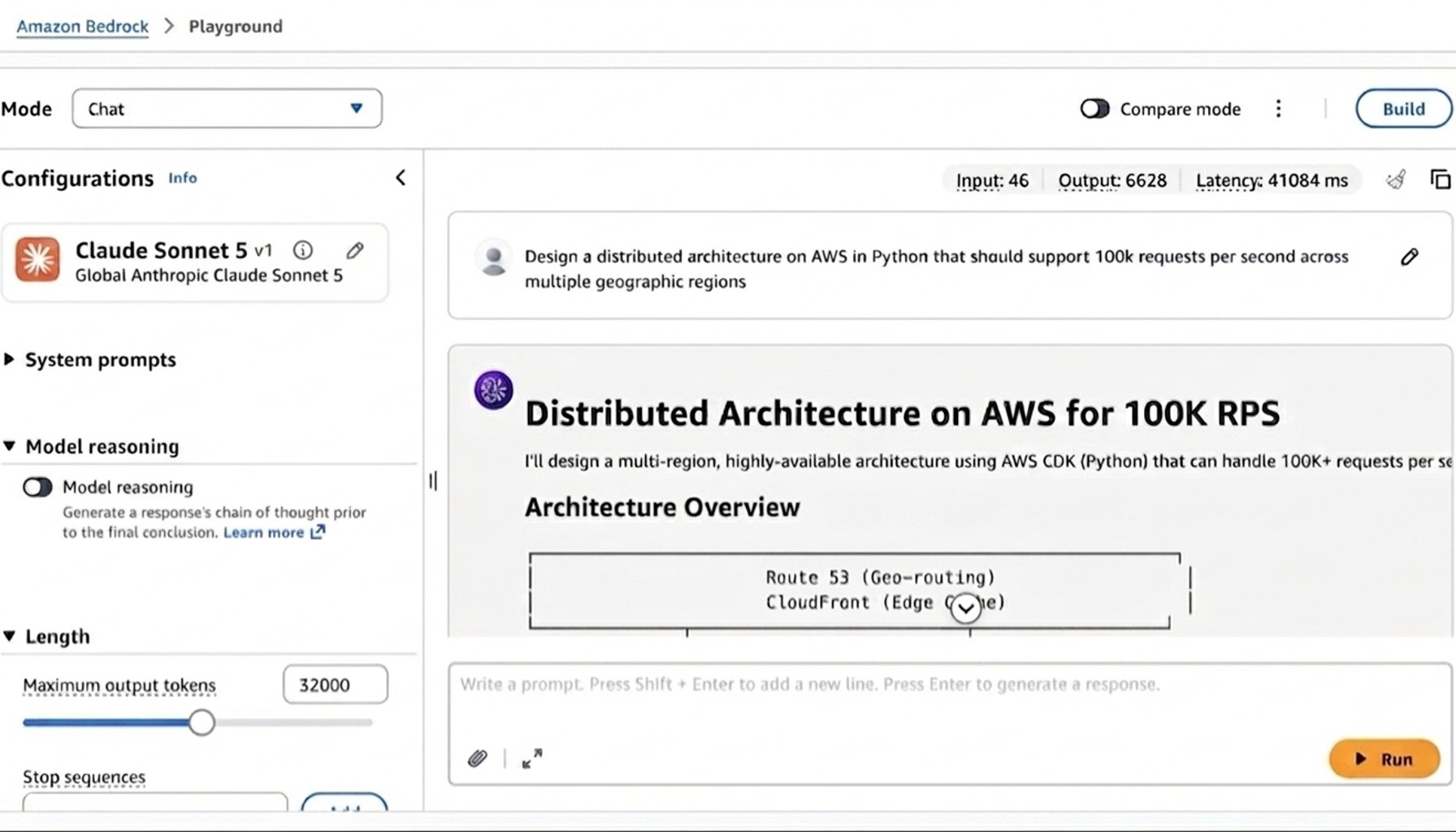
Task: Attach a file with paperclip icon
Action: [x=478, y=759]
